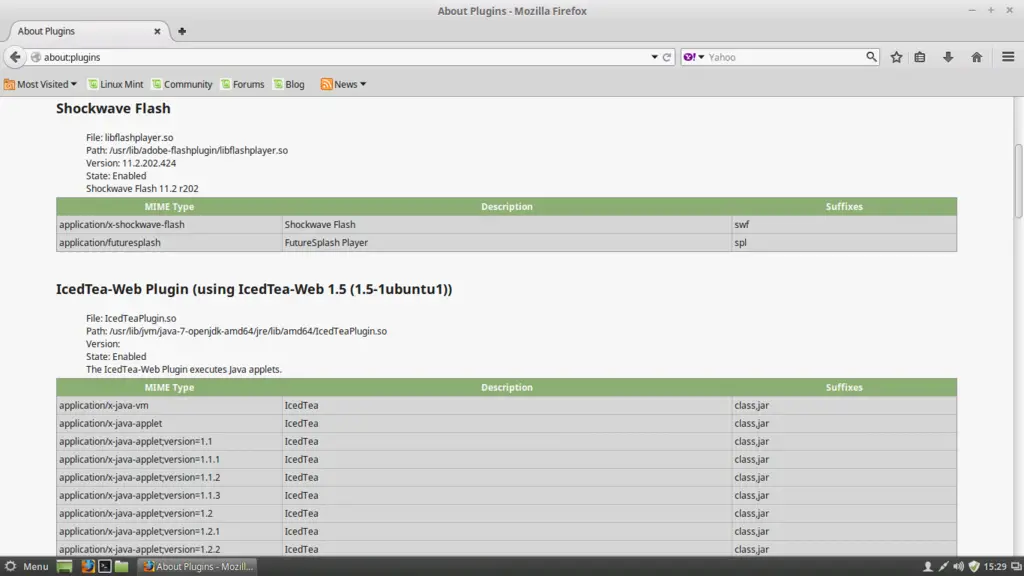The height and width of the screenshot is (576, 1024).
Task: Click the update manager shield icon
Action: 974,566
